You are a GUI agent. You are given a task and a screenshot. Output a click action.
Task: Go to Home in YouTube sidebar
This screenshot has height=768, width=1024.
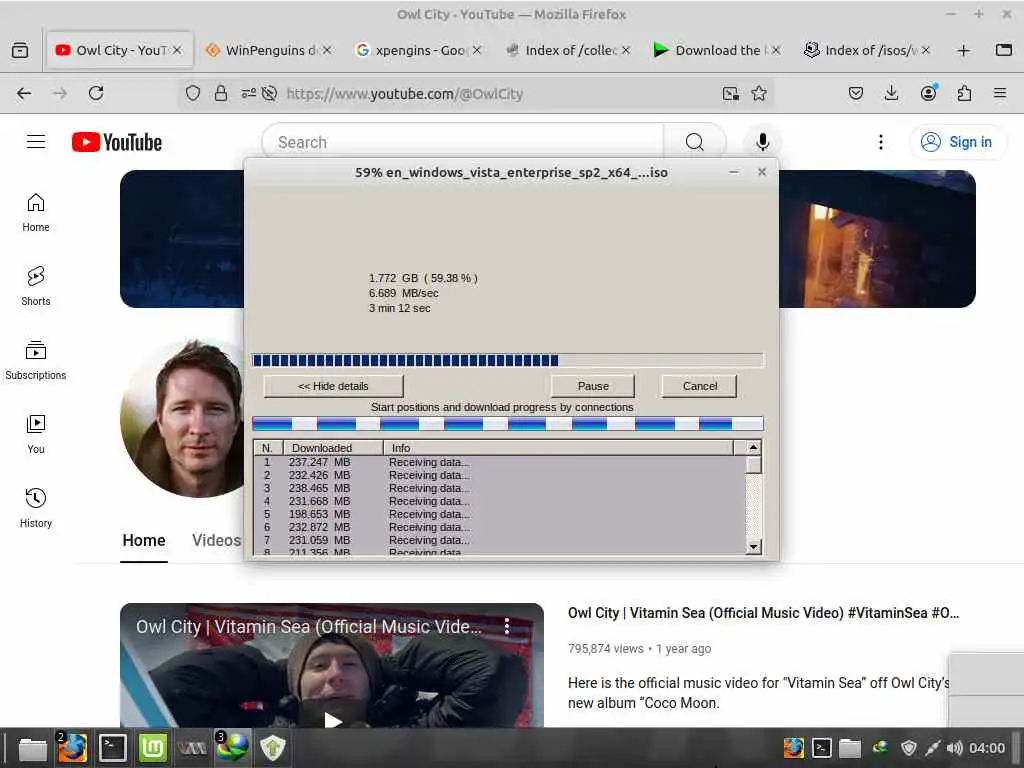coord(36,213)
